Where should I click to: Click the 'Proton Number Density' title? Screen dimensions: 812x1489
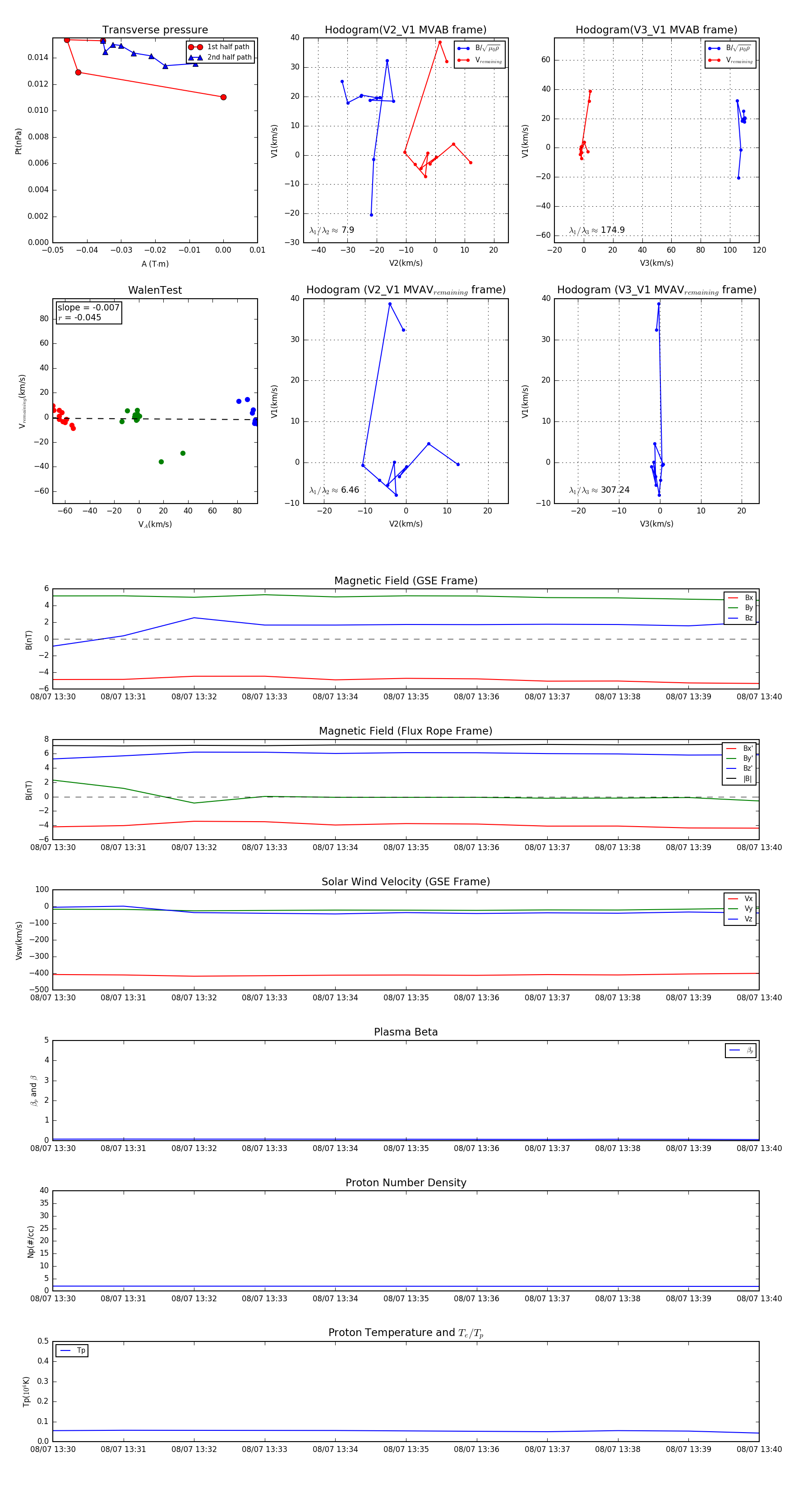pos(406,1182)
